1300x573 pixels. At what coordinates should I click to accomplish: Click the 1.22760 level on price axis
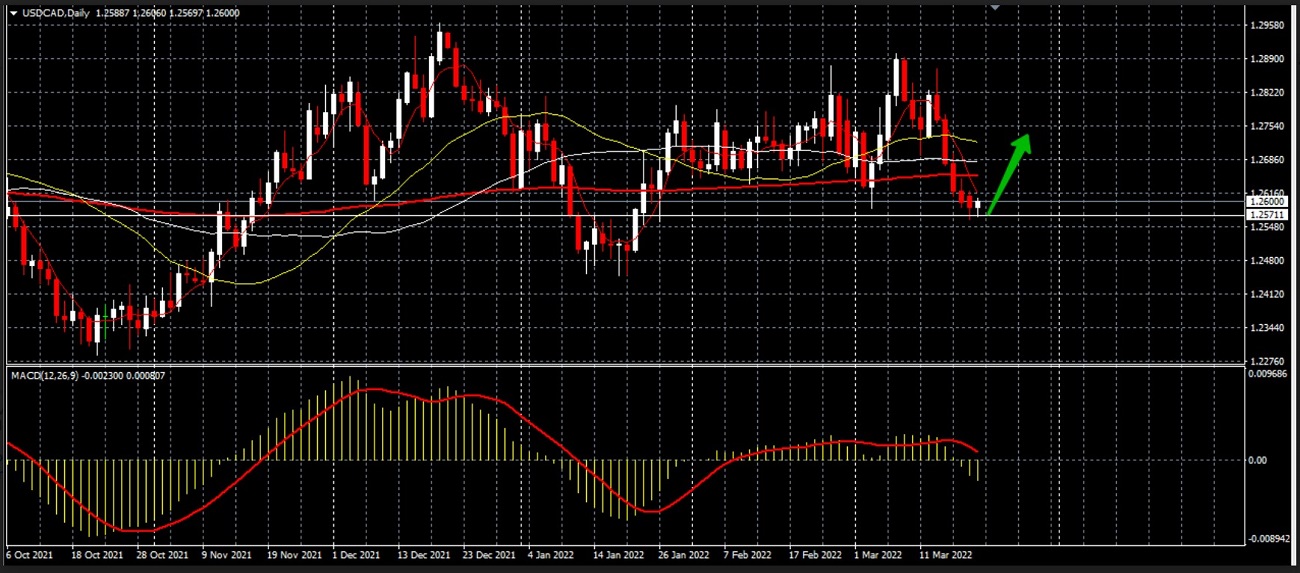(1267, 361)
